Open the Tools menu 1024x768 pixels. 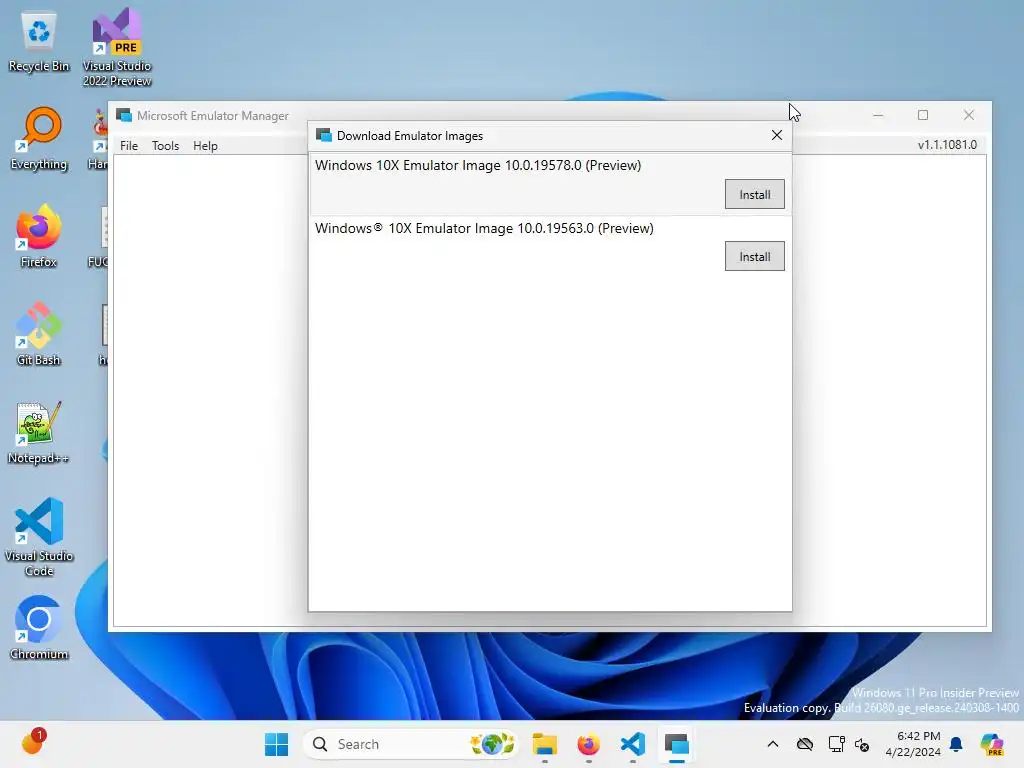(x=165, y=146)
